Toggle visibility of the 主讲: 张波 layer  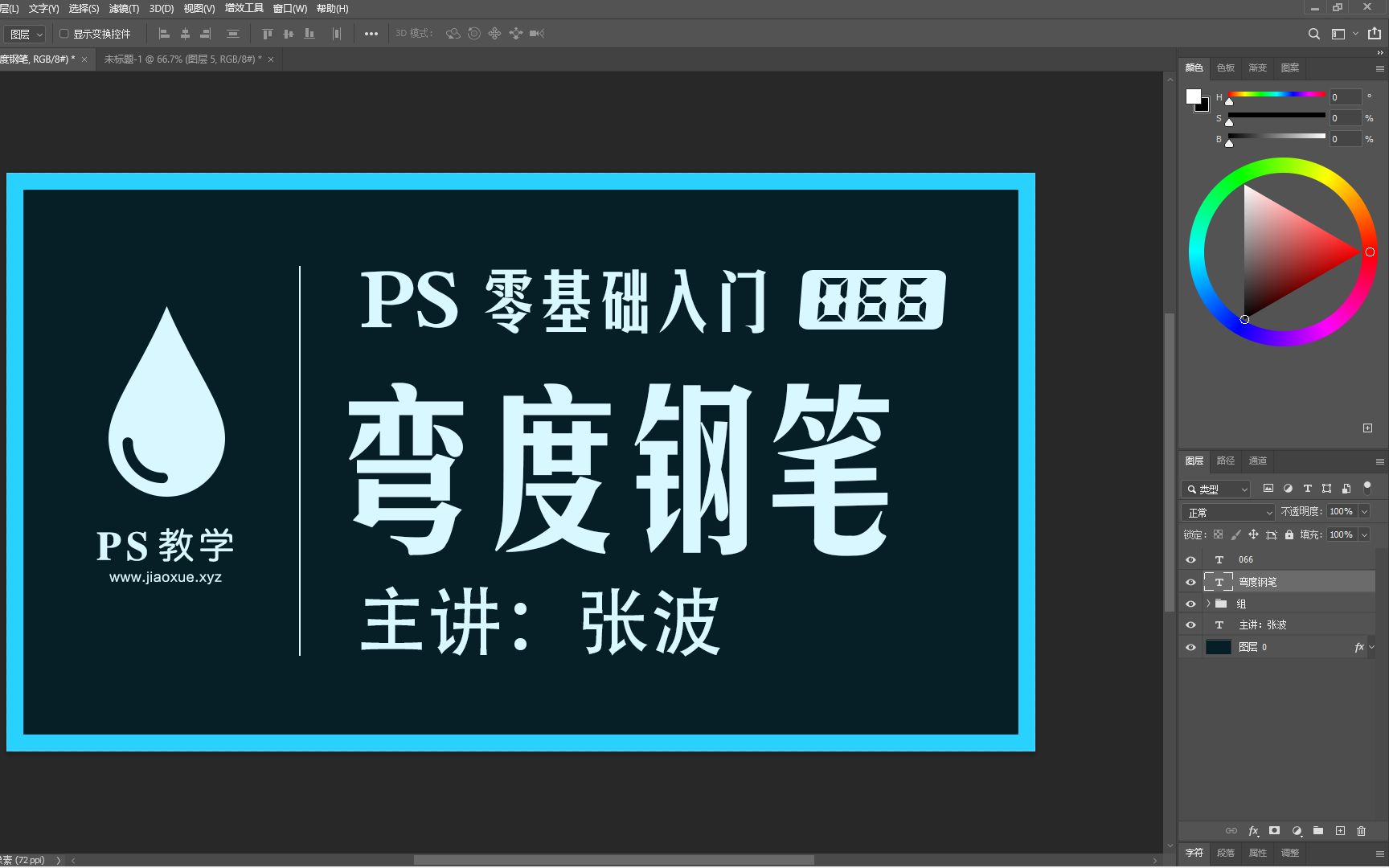coord(1190,624)
